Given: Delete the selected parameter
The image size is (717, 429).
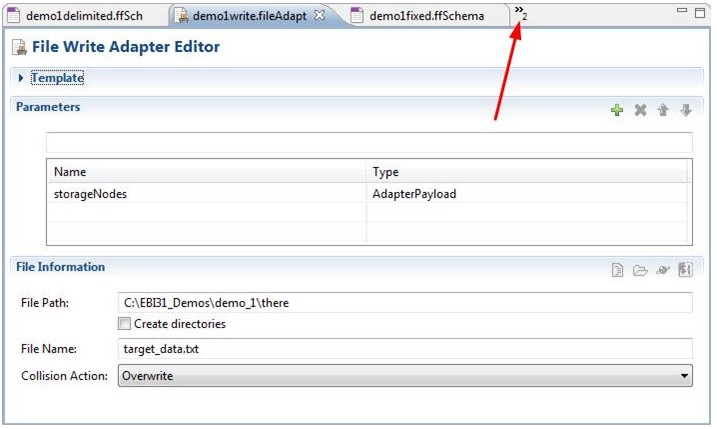Looking at the screenshot, I should (x=640, y=110).
